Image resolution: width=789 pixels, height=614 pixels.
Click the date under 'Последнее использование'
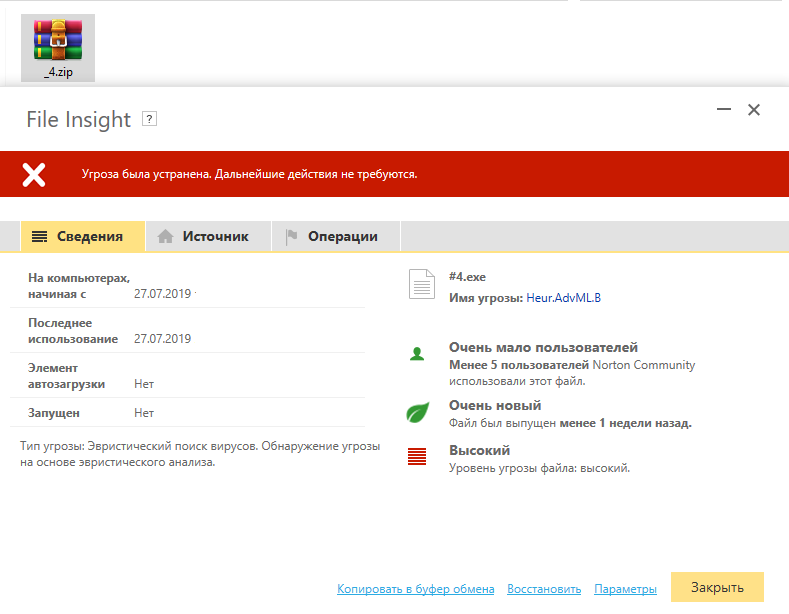click(x=163, y=339)
